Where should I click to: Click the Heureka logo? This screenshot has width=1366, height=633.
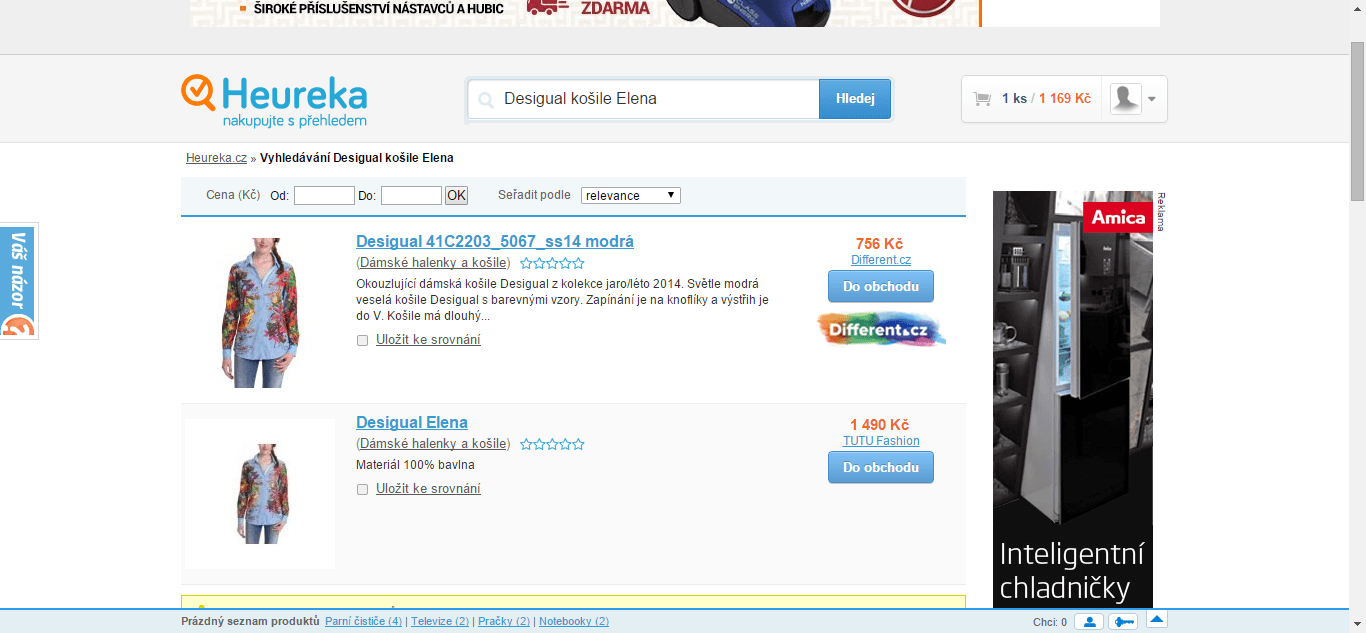[274, 101]
